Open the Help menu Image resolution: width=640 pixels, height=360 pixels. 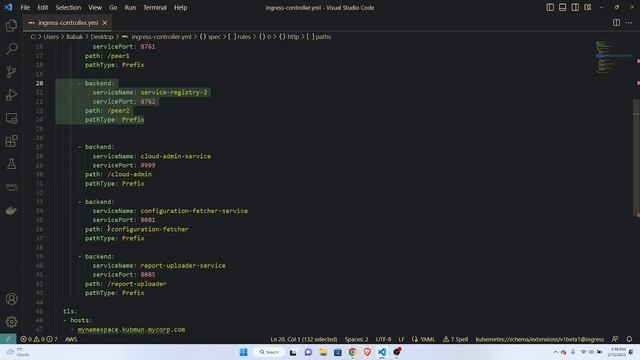180,7
